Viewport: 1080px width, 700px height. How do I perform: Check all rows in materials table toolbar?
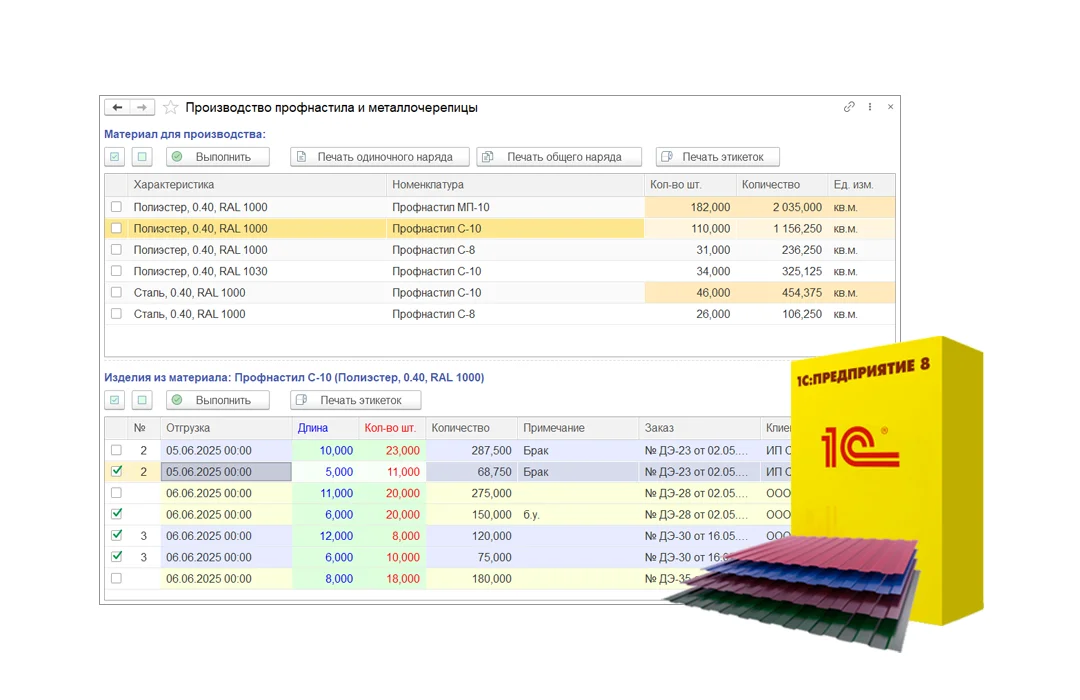pyautogui.click(x=115, y=157)
